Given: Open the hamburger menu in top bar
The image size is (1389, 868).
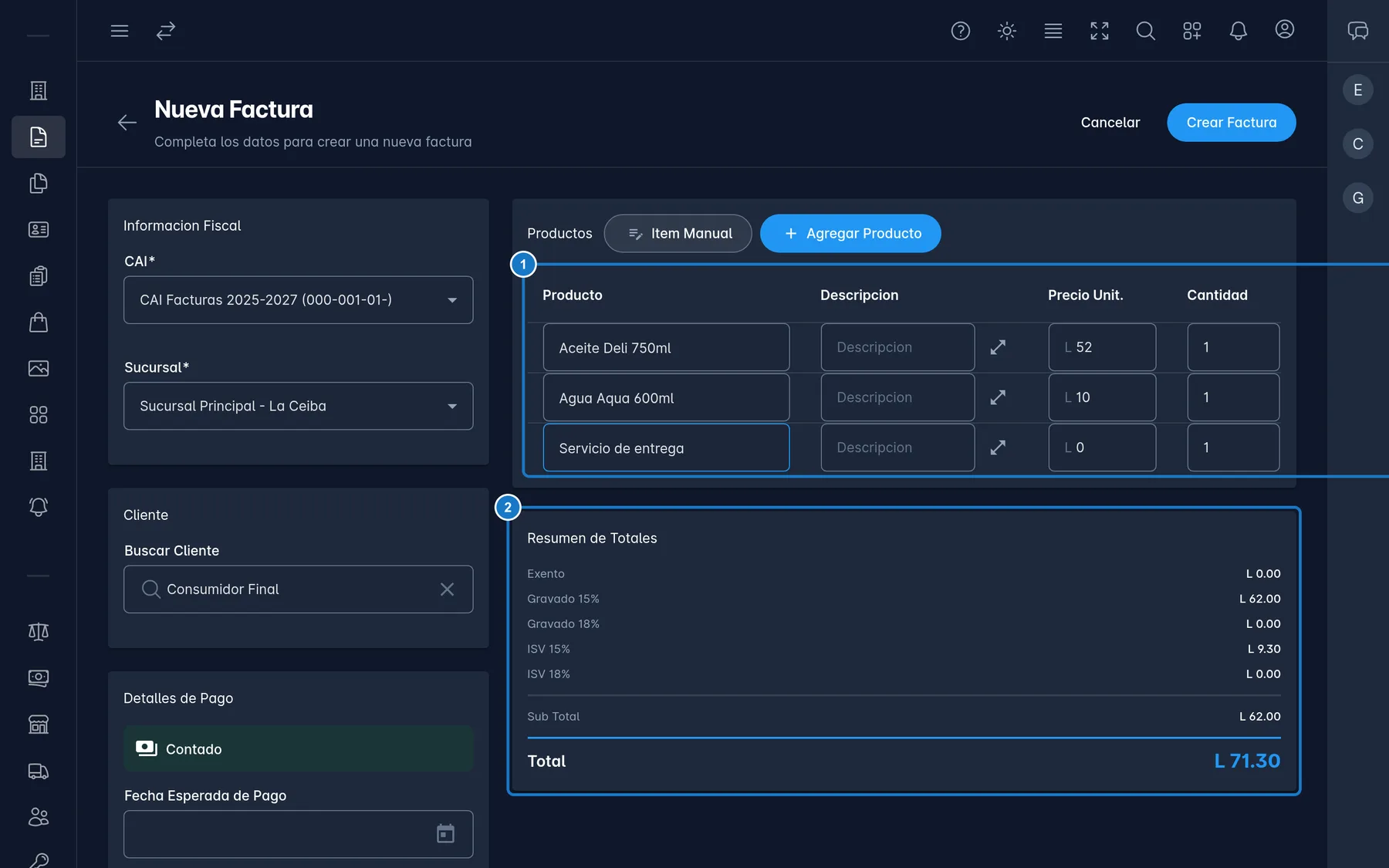Looking at the screenshot, I should (x=120, y=31).
